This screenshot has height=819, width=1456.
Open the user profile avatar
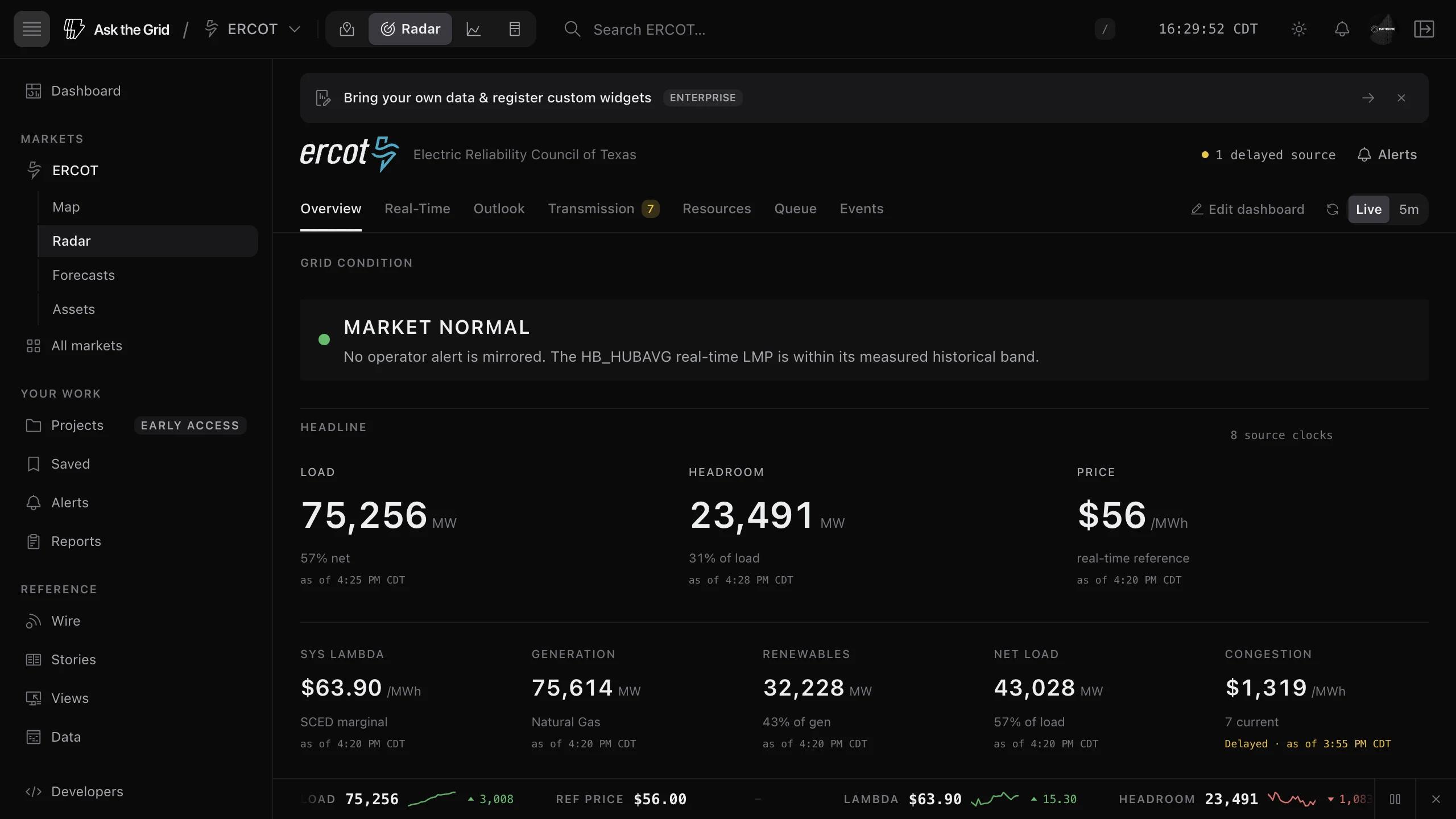coord(1383,29)
